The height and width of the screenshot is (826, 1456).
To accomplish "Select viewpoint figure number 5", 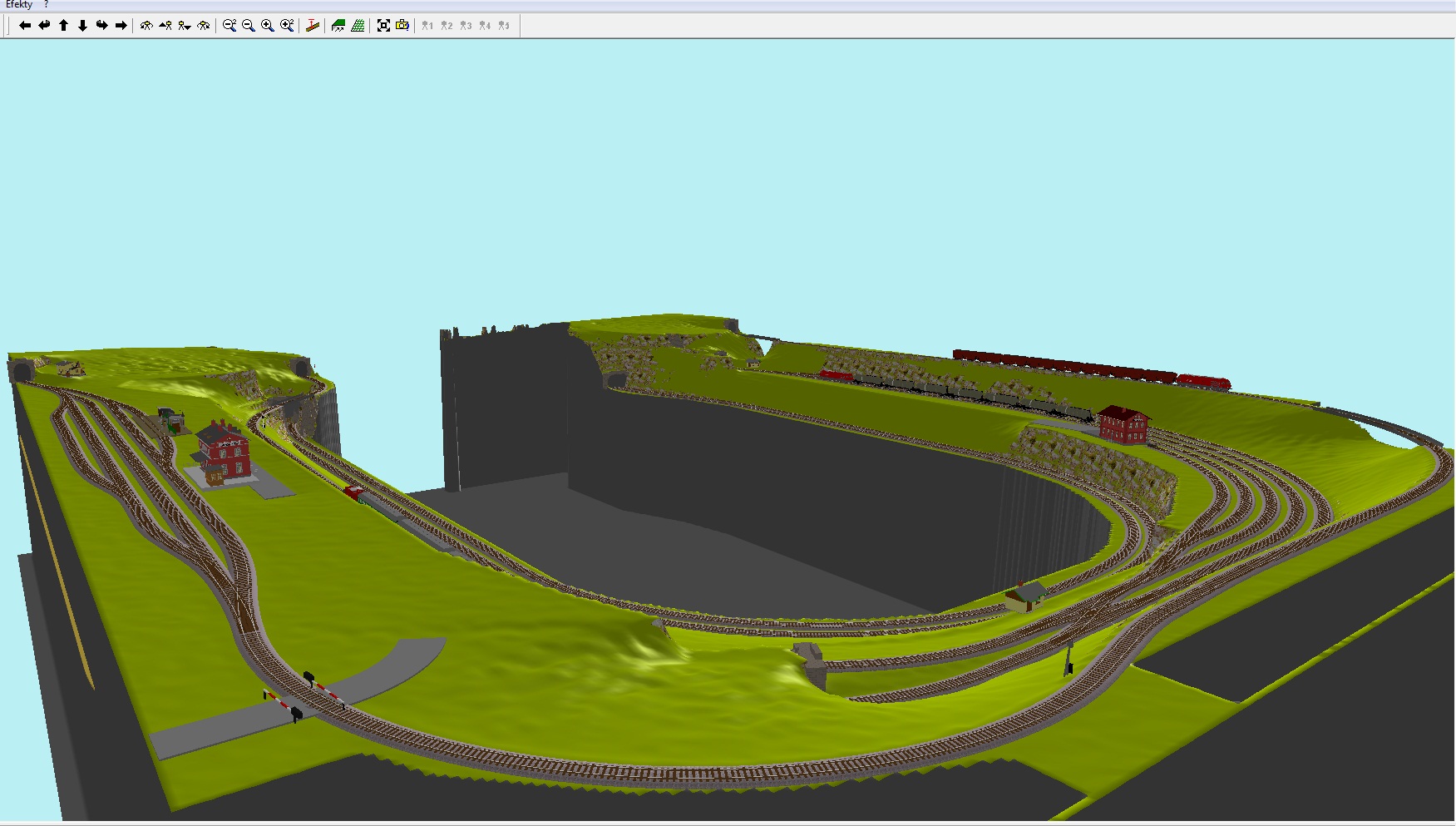I will click(x=504, y=26).
